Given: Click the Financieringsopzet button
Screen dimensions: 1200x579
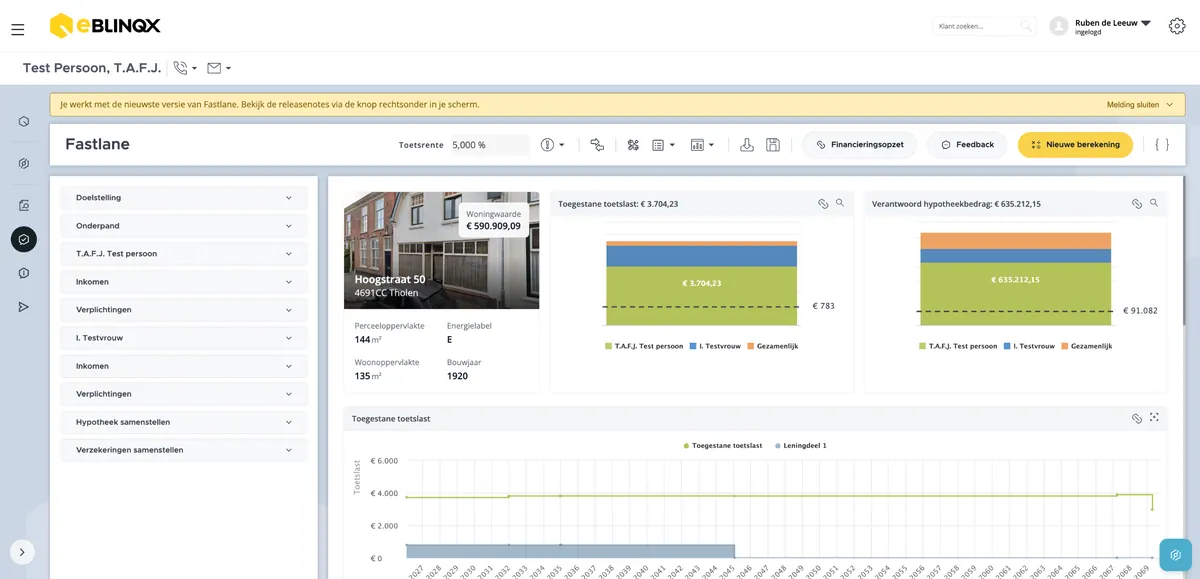Looking at the screenshot, I should point(860,145).
